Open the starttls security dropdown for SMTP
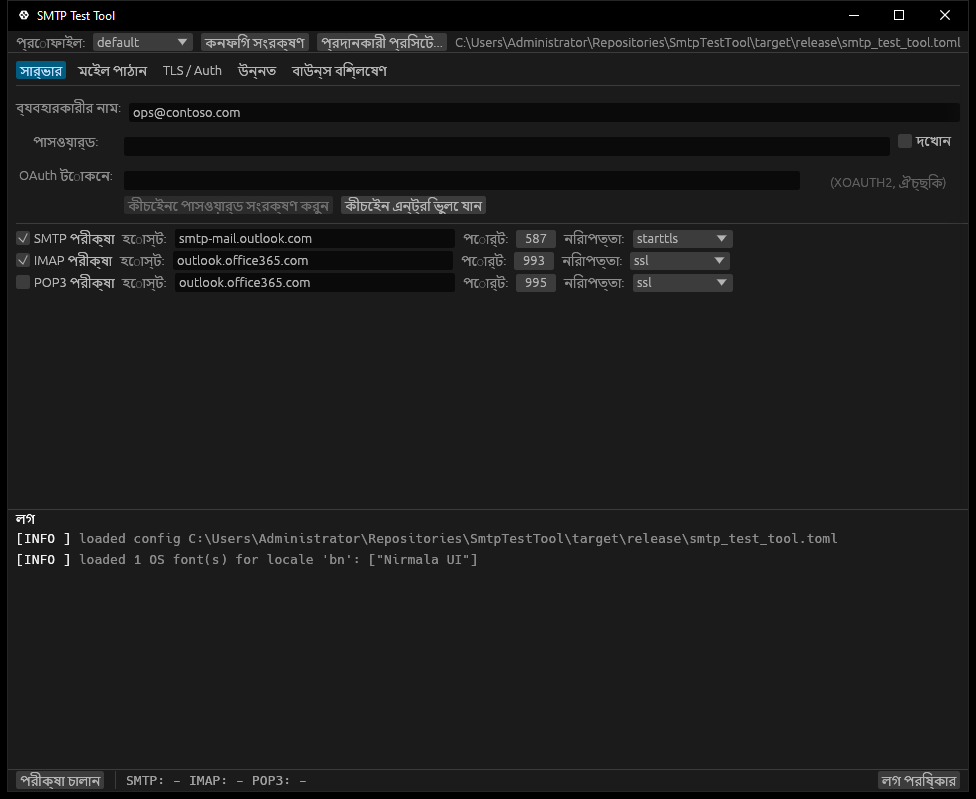The image size is (976, 799). point(682,238)
